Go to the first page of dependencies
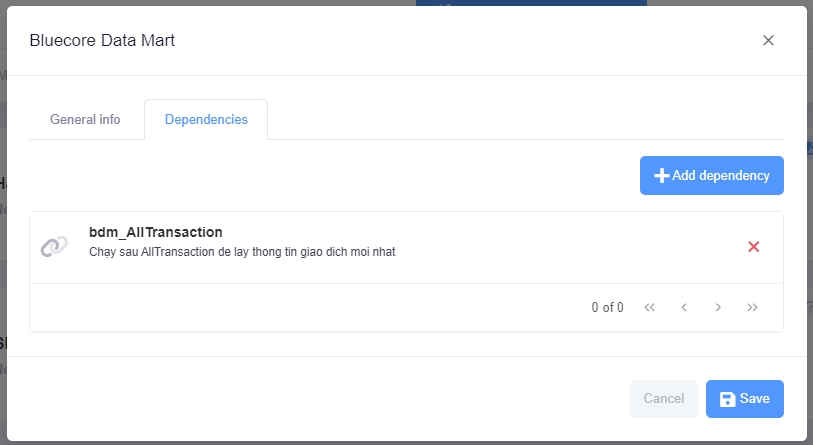The width and height of the screenshot is (813, 445). [x=650, y=307]
